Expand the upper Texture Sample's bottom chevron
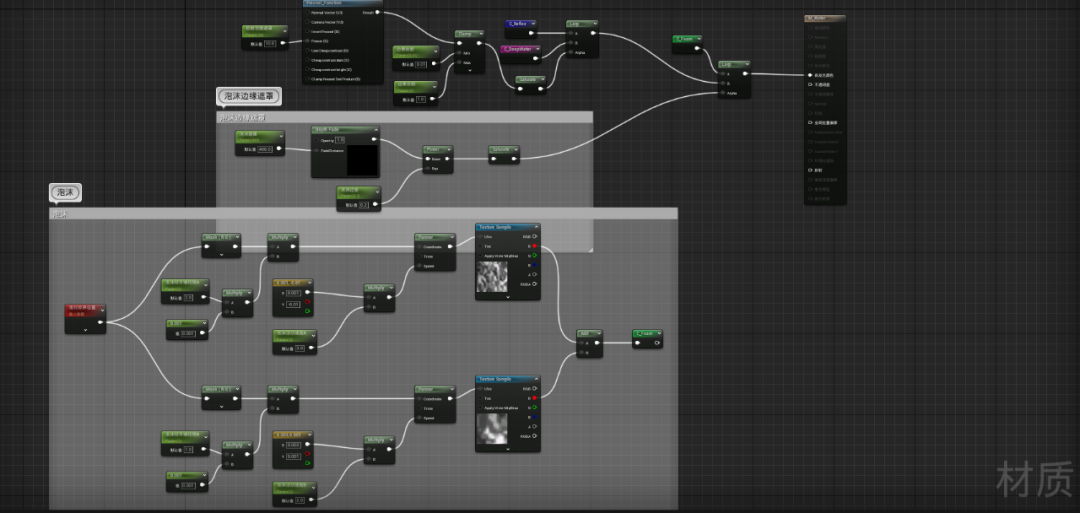 508,297
